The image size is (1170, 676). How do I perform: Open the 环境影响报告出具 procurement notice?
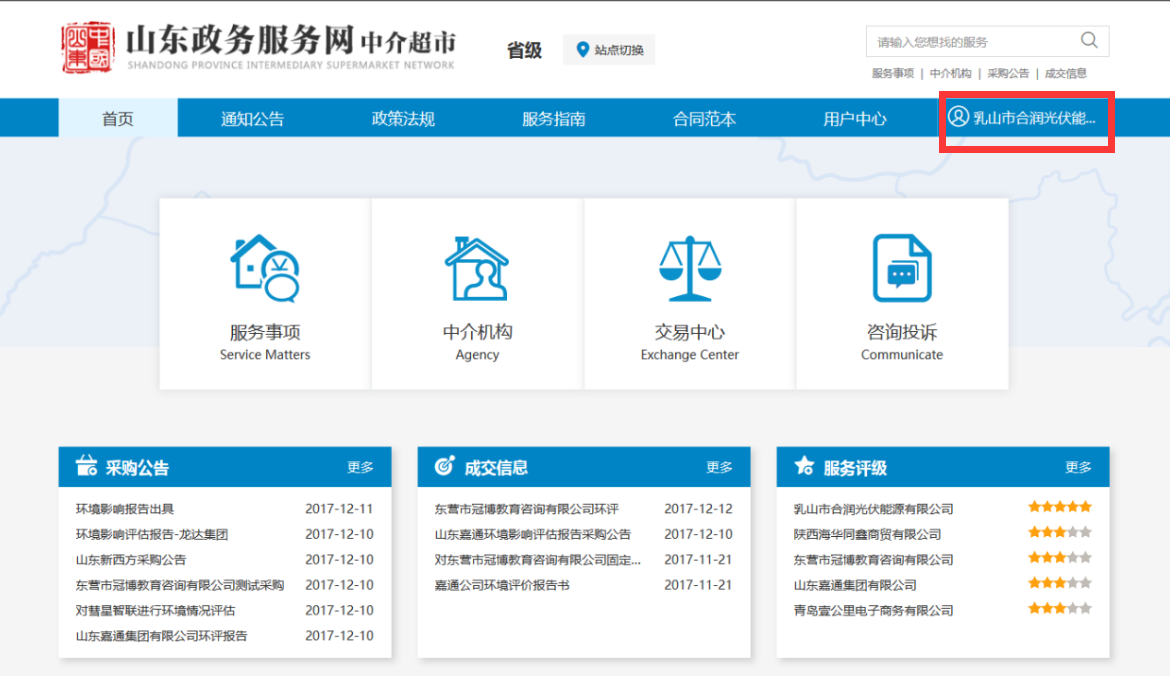point(125,509)
